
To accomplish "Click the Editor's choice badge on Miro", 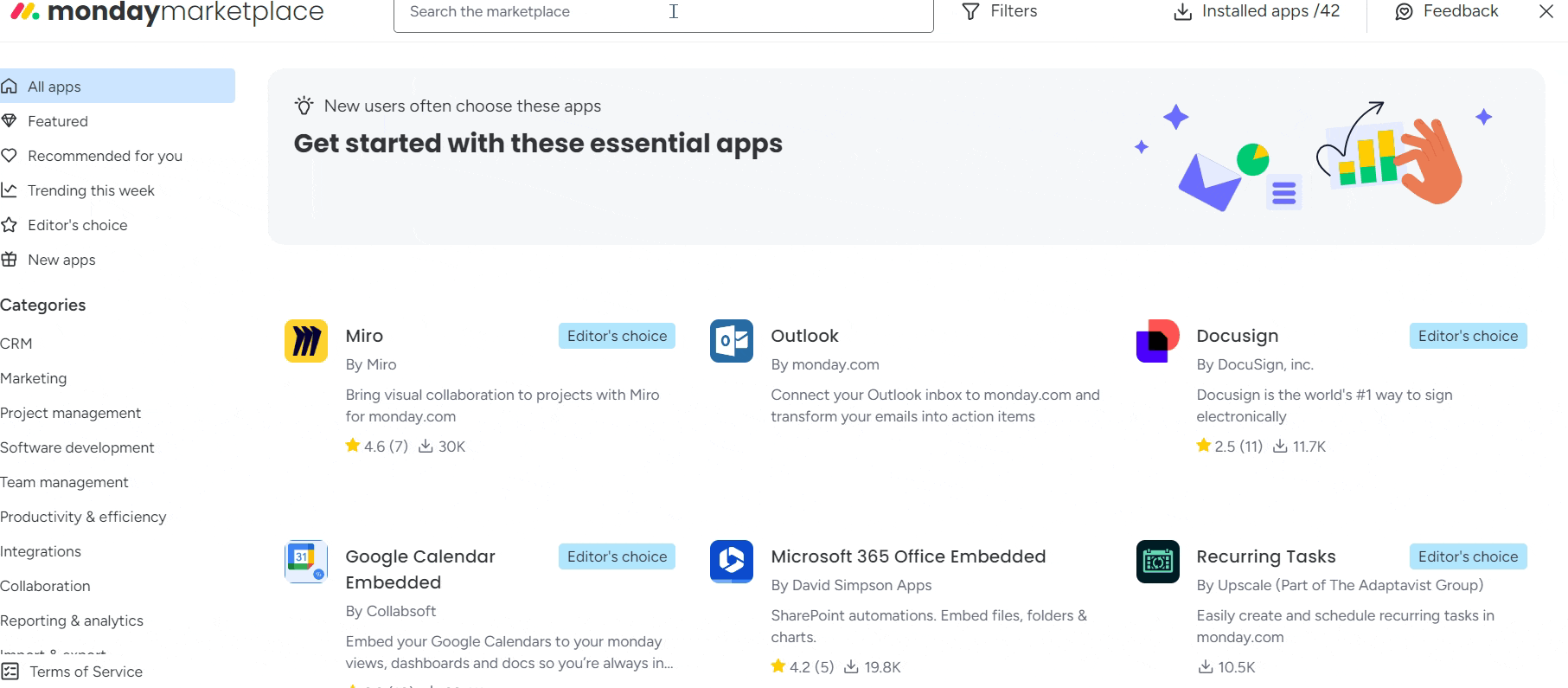I will pyautogui.click(x=617, y=336).
